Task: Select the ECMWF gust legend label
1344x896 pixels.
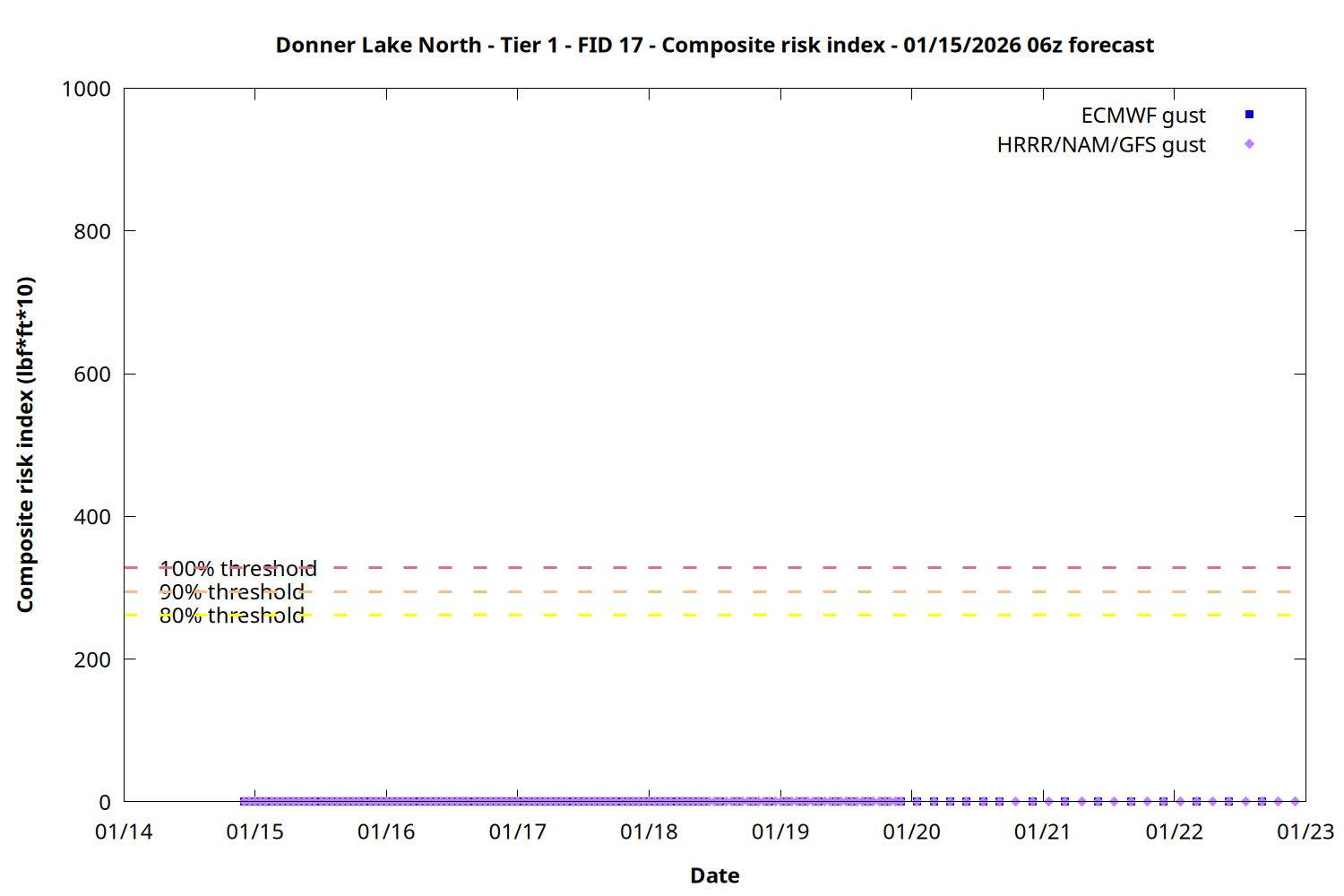Action: pyautogui.click(x=1142, y=116)
